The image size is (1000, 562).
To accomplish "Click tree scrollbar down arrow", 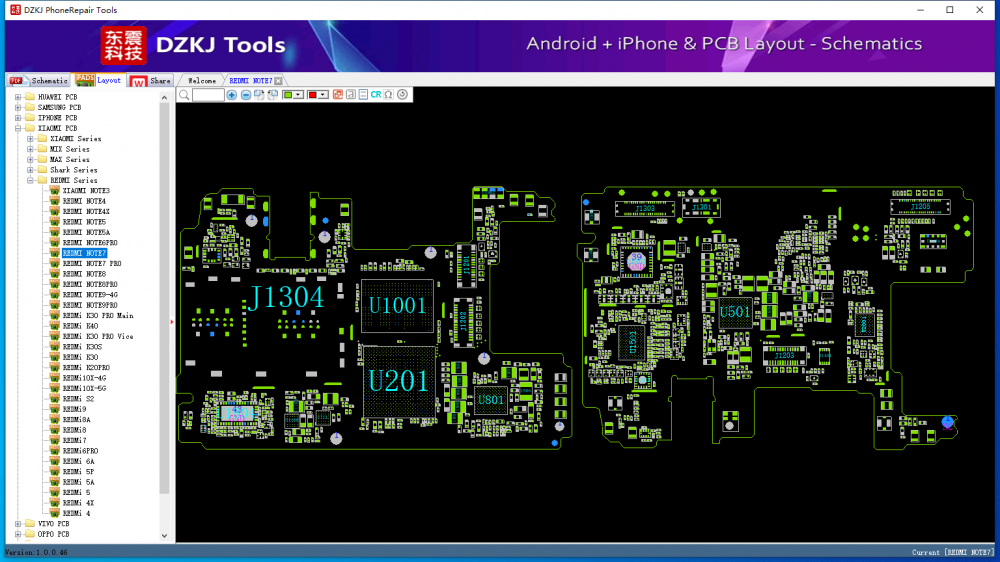I will pyautogui.click(x=165, y=536).
